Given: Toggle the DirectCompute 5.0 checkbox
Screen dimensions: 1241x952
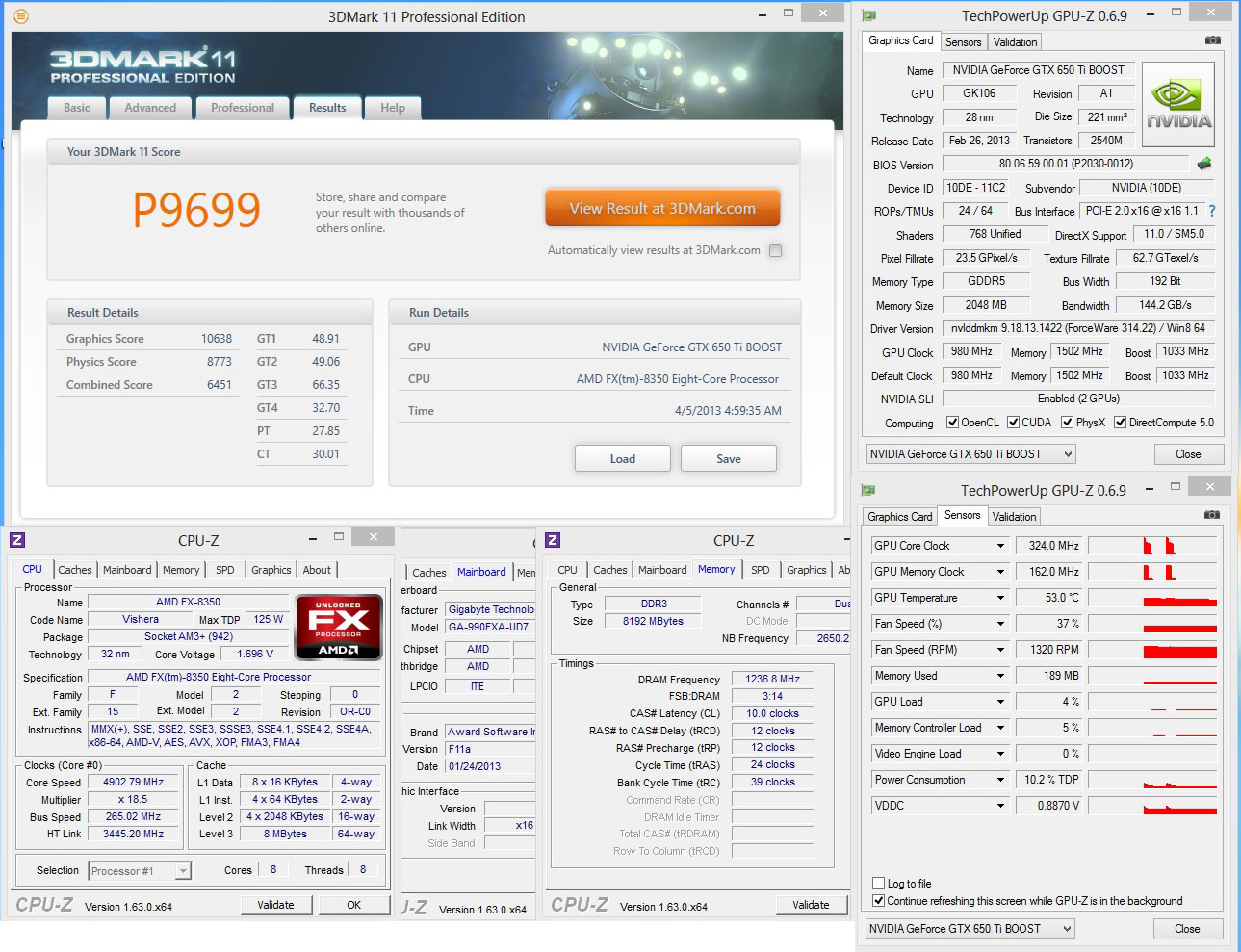Looking at the screenshot, I should [1120, 422].
